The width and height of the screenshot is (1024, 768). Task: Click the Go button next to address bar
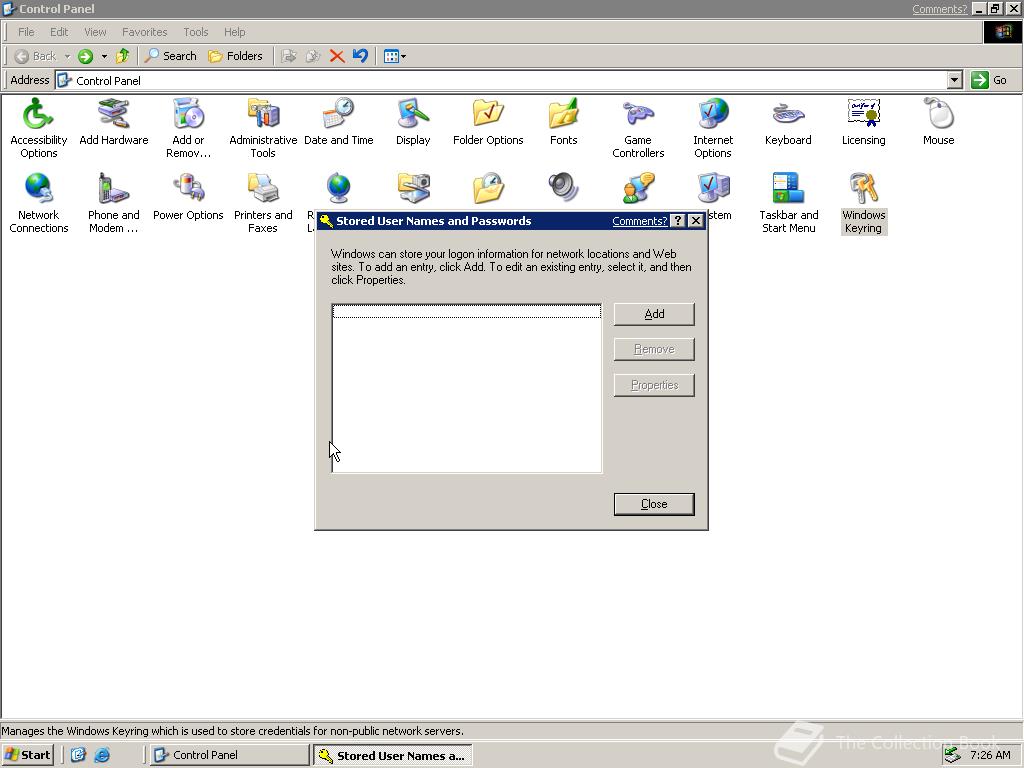tap(989, 80)
